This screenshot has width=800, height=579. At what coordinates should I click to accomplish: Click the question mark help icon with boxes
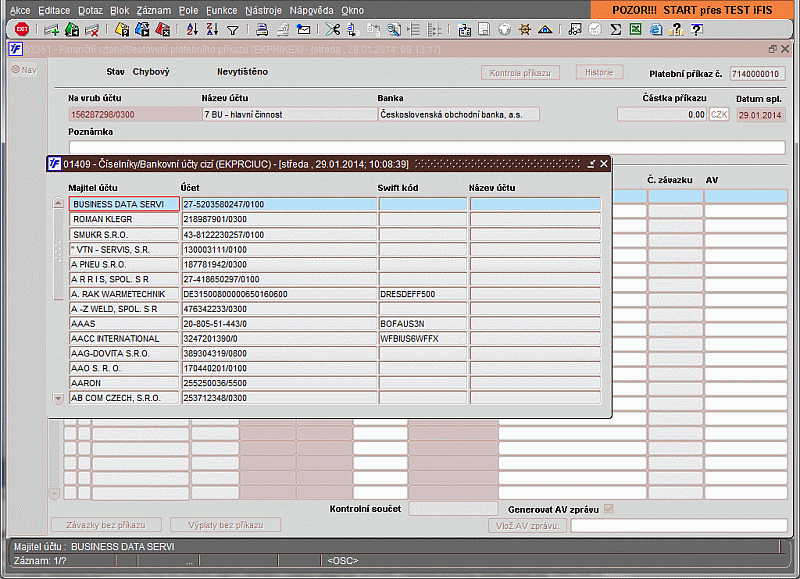677,30
